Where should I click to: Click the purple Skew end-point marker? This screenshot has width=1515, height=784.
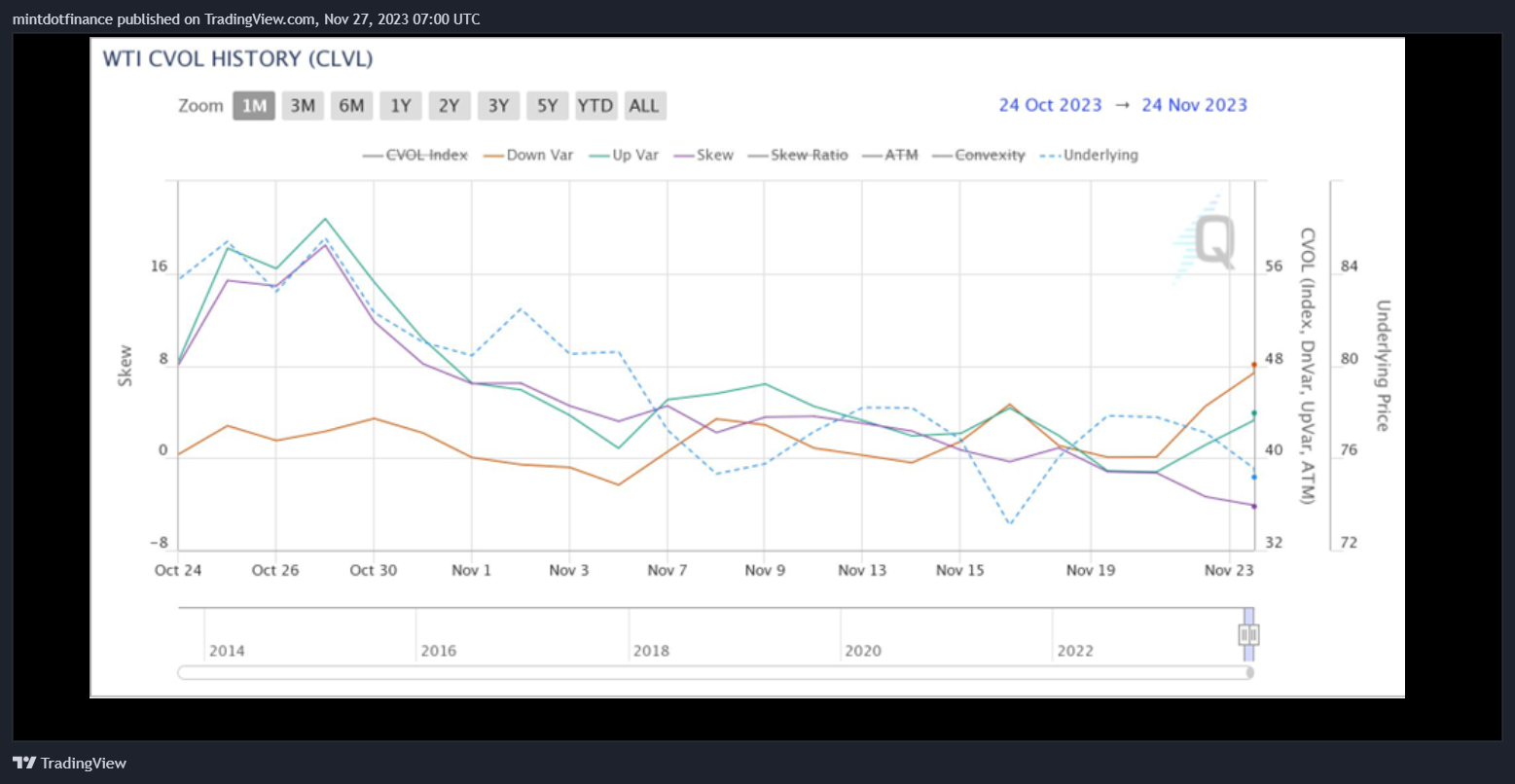(1254, 506)
